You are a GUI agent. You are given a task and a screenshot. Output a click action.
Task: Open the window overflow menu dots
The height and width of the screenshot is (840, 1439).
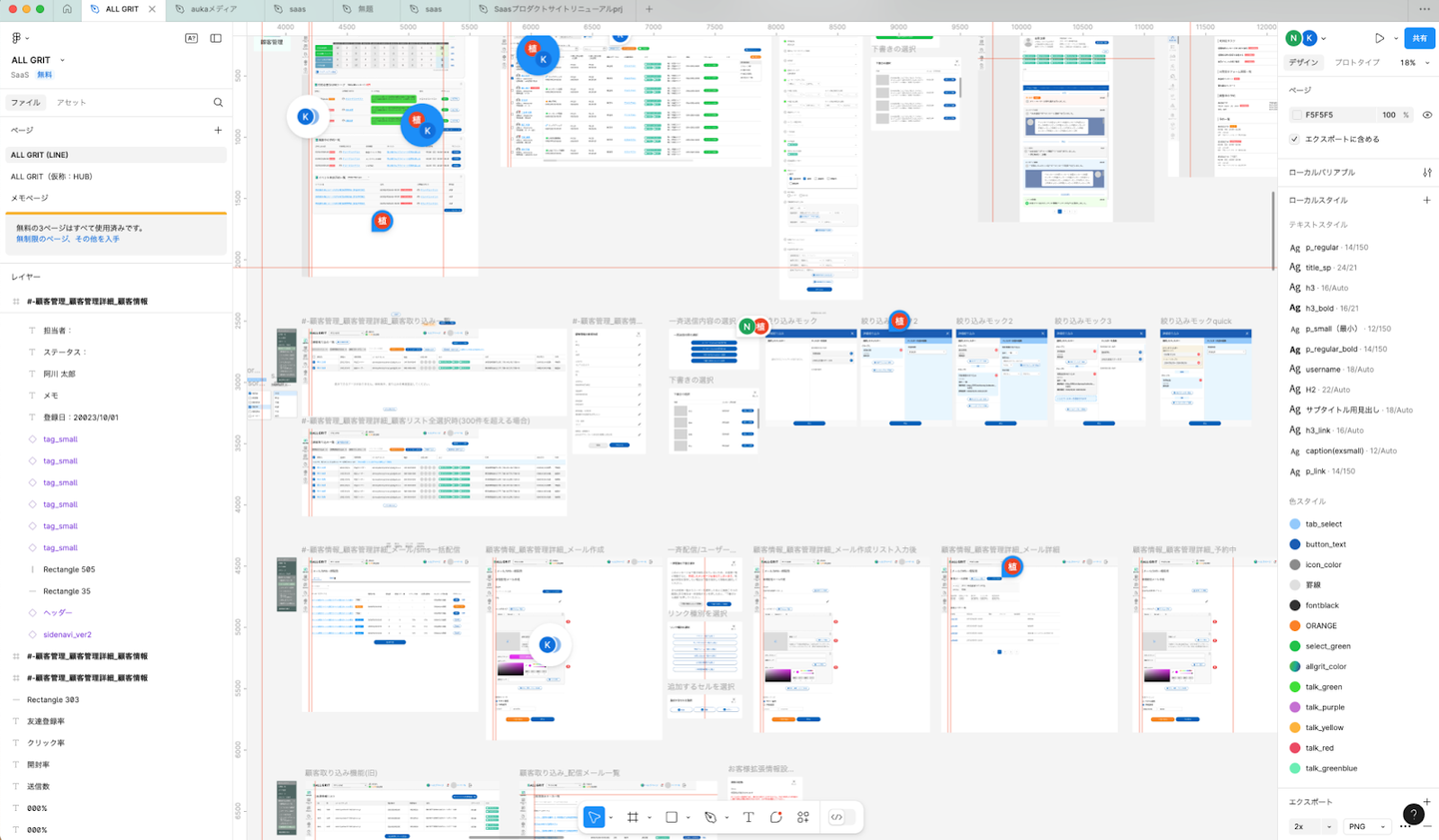tap(1425, 9)
